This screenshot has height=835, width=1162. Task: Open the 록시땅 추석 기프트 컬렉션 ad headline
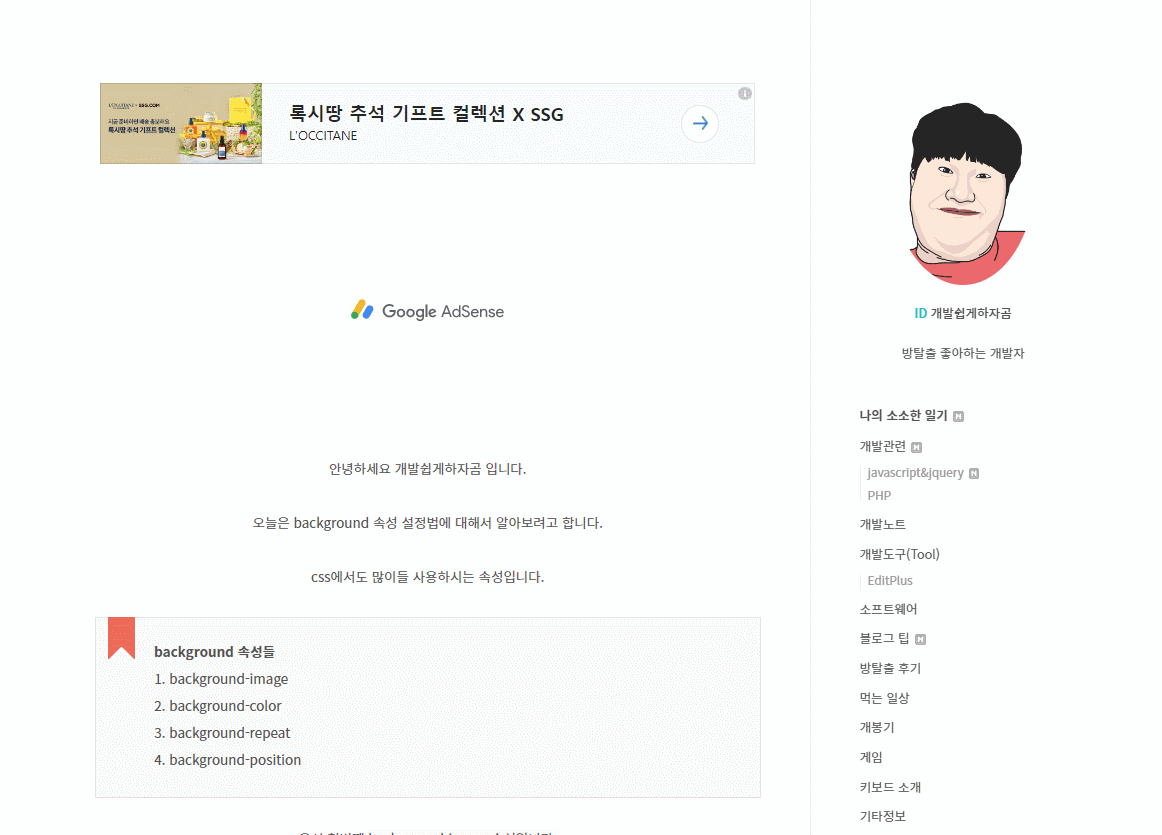426,114
